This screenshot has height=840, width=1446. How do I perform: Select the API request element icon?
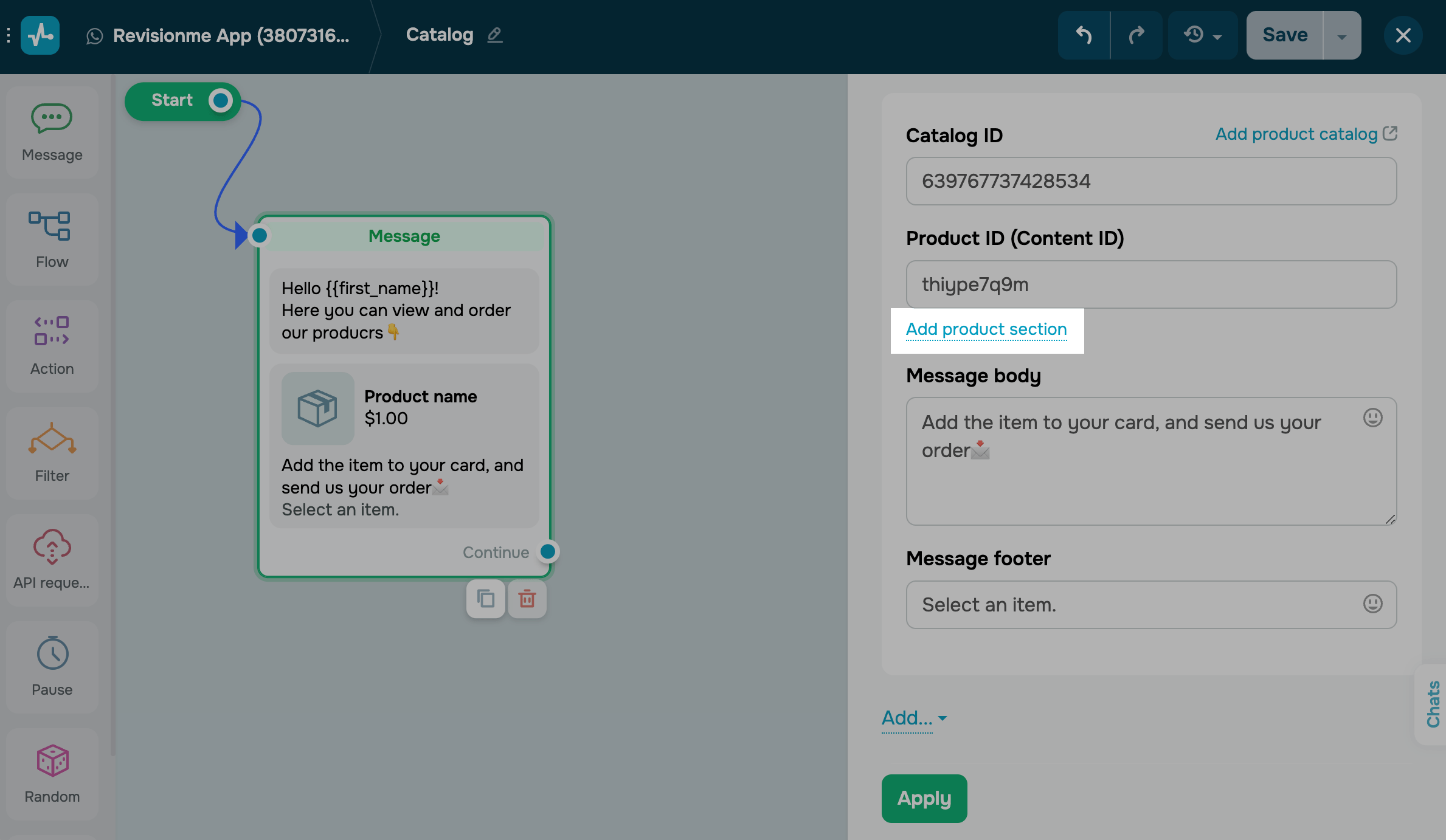point(52,546)
